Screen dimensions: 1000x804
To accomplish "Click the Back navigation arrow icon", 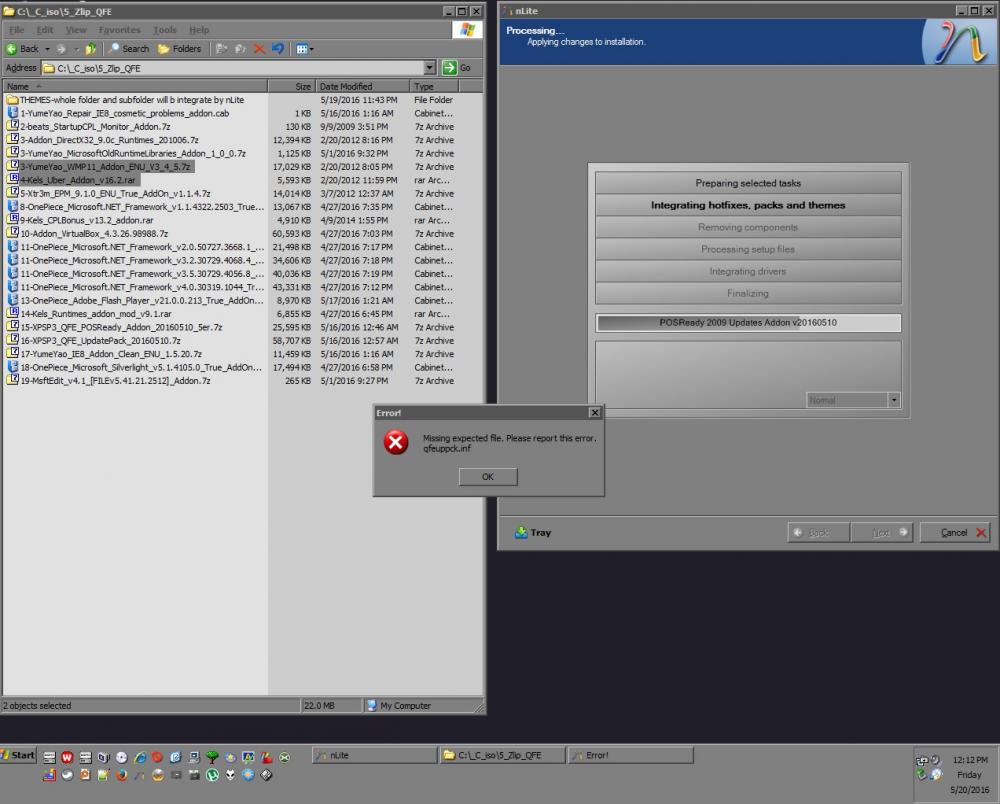I will pyautogui.click(x=12, y=48).
